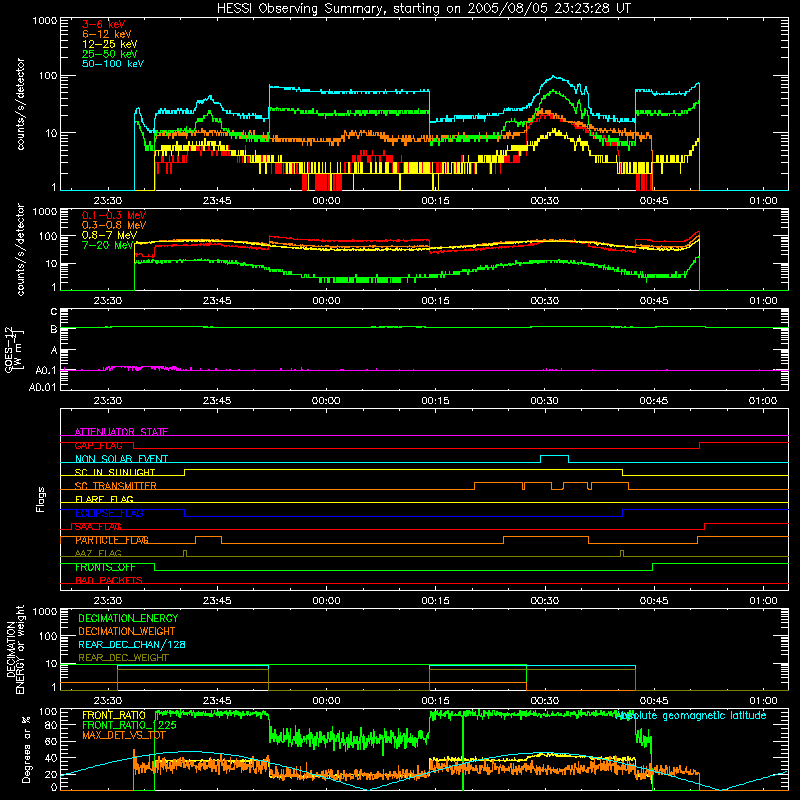Click the Degrees or % axis label
Viewport: 800px width, 800px height.
[26, 750]
